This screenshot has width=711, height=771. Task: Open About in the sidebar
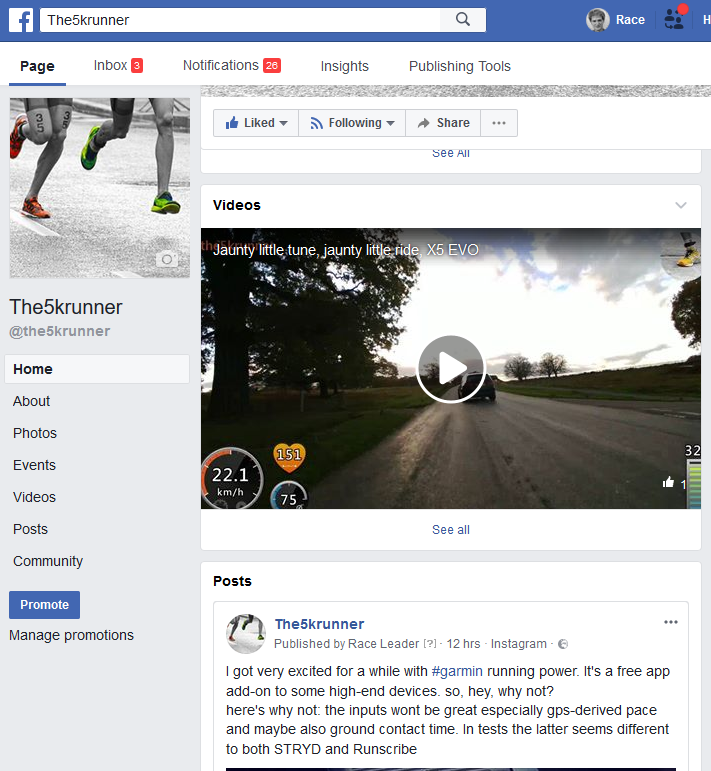(31, 401)
